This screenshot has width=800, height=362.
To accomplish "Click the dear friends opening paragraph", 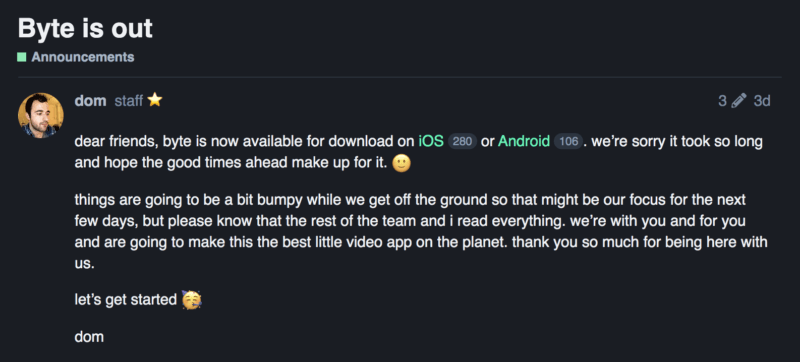I will [418, 152].
